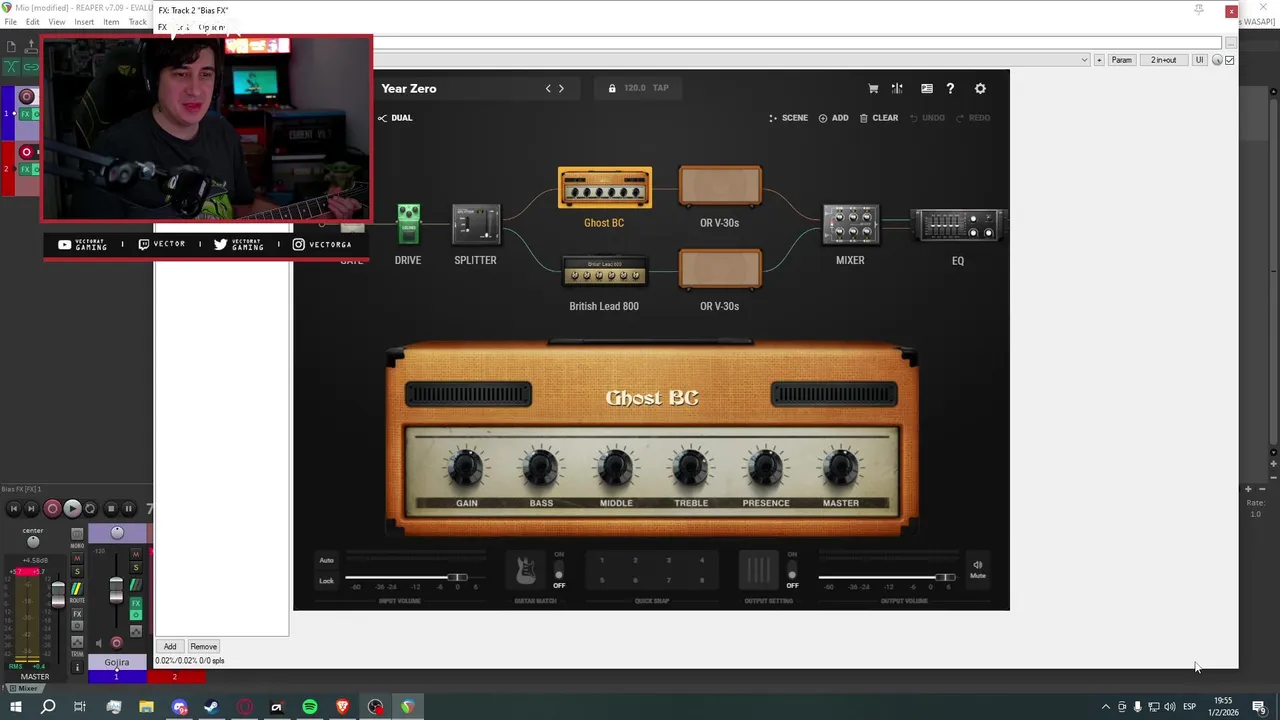Click the output volume slider handle

(x=944, y=577)
